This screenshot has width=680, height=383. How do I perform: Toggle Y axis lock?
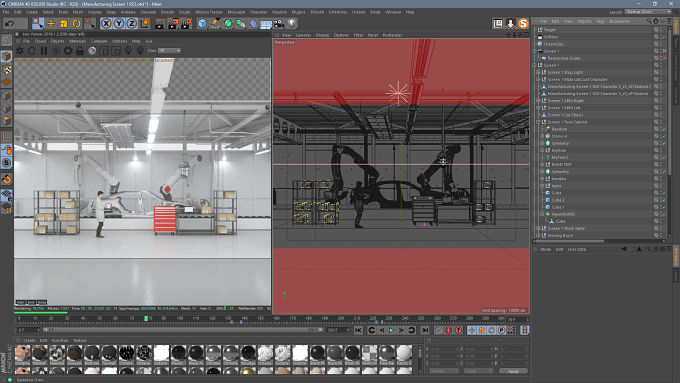pyautogui.click(x=119, y=23)
